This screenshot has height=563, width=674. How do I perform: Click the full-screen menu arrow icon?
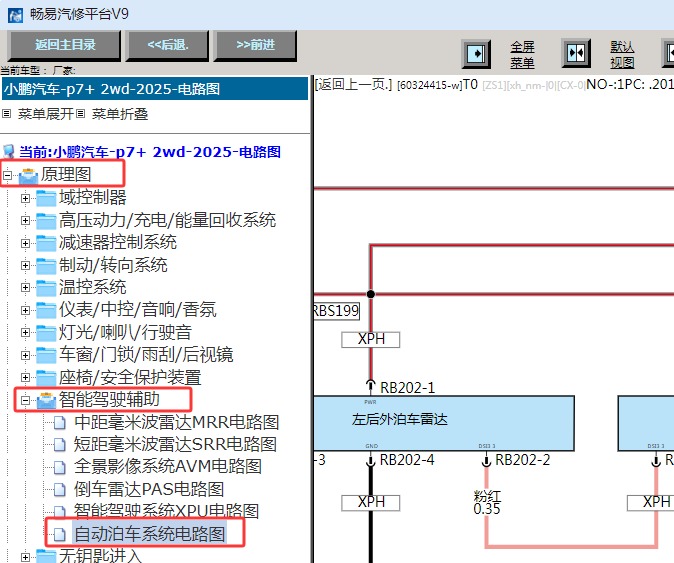476,54
